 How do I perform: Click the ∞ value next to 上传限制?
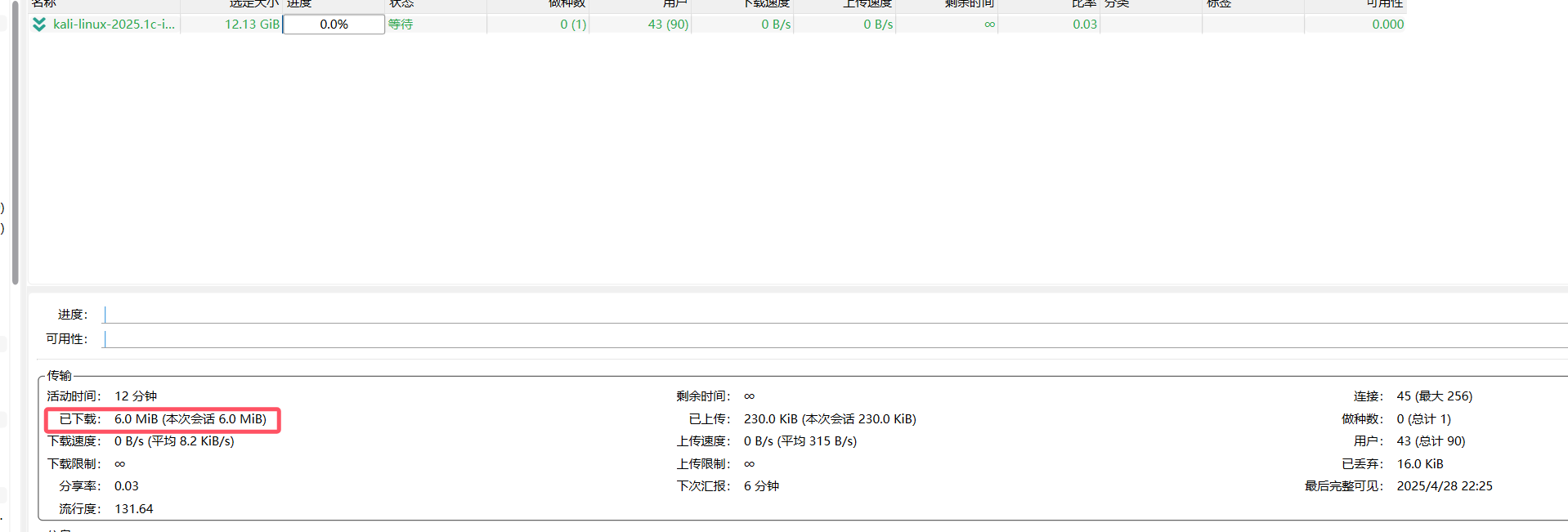(x=750, y=464)
